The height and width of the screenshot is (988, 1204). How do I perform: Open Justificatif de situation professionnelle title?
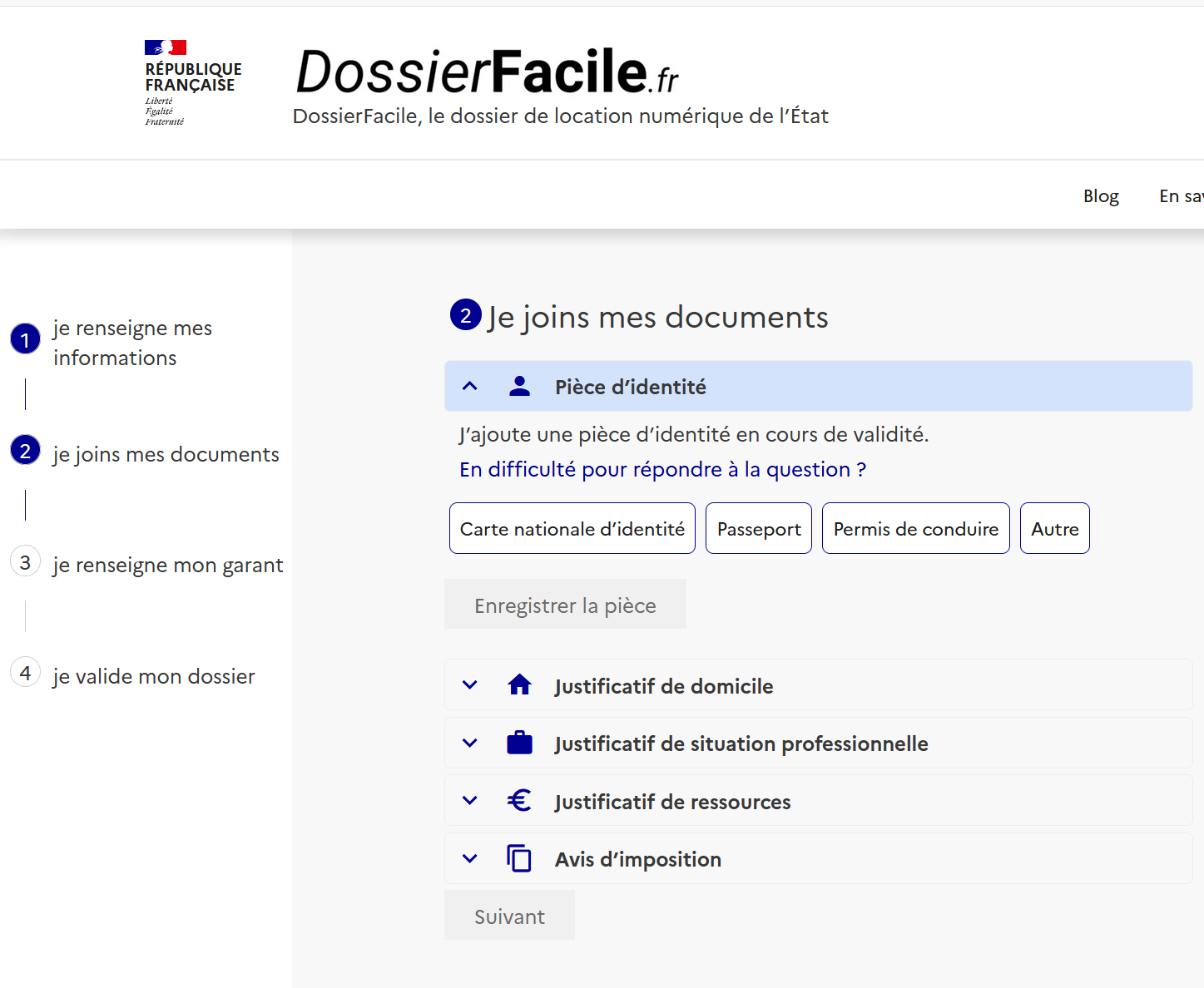741,743
